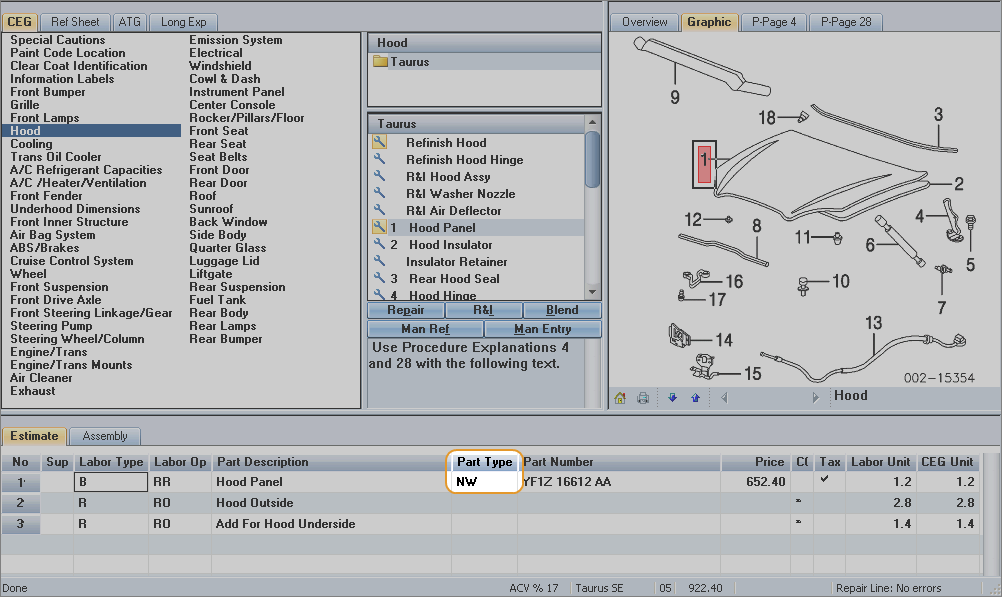The height and width of the screenshot is (597, 1002).
Task: Click the blue down arrow icon
Action: [x=672, y=397]
